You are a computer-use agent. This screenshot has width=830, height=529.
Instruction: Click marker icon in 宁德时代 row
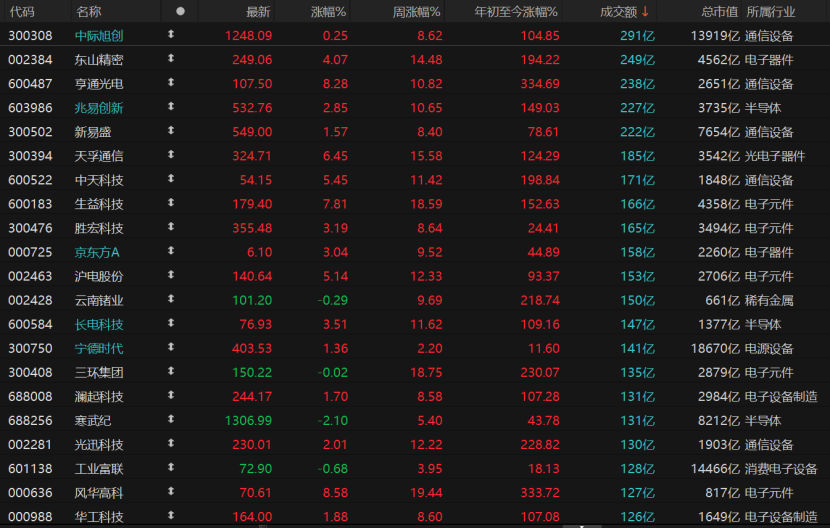(171, 347)
